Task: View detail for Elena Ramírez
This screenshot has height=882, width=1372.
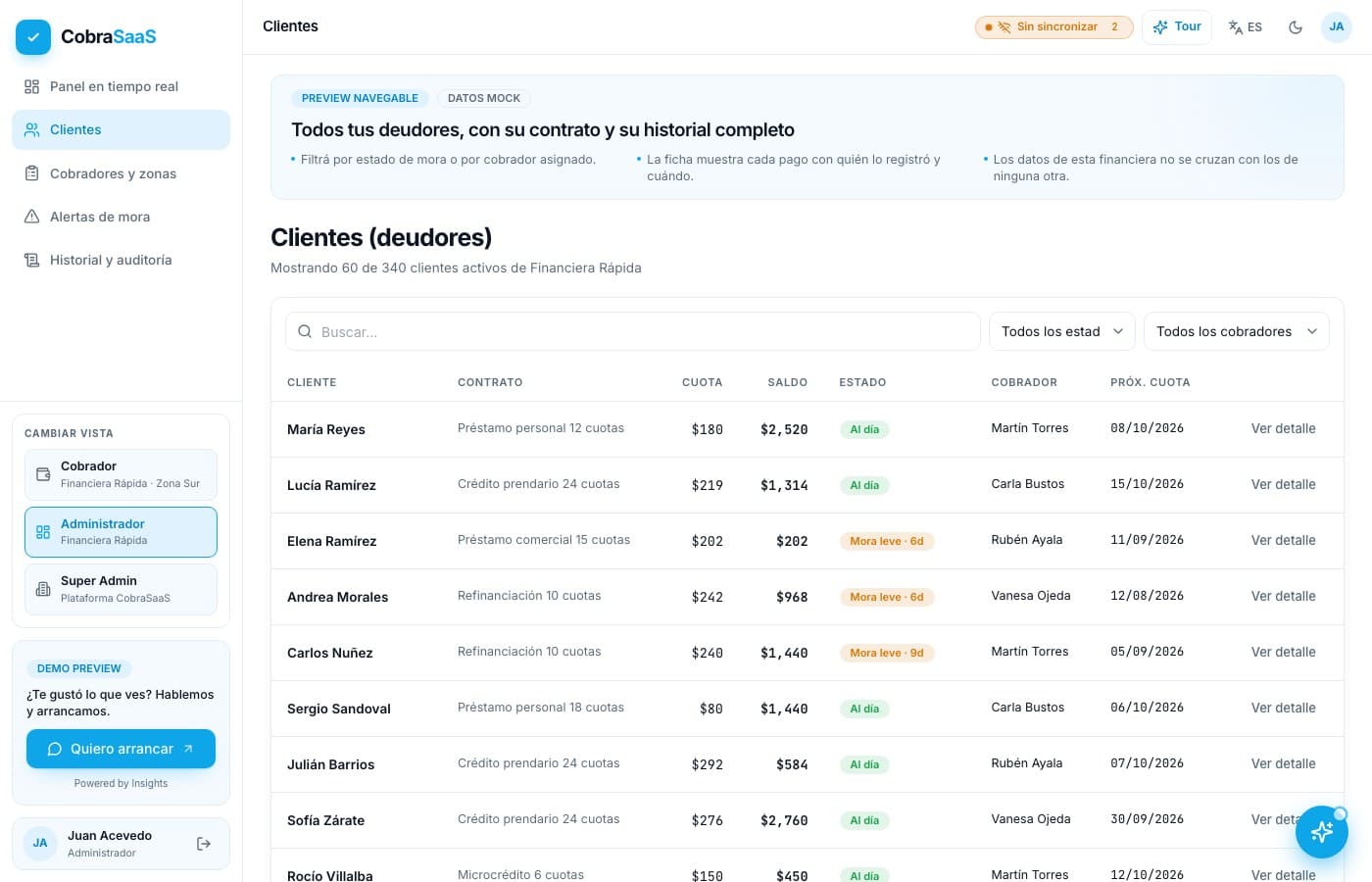Action: (1283, 540)
